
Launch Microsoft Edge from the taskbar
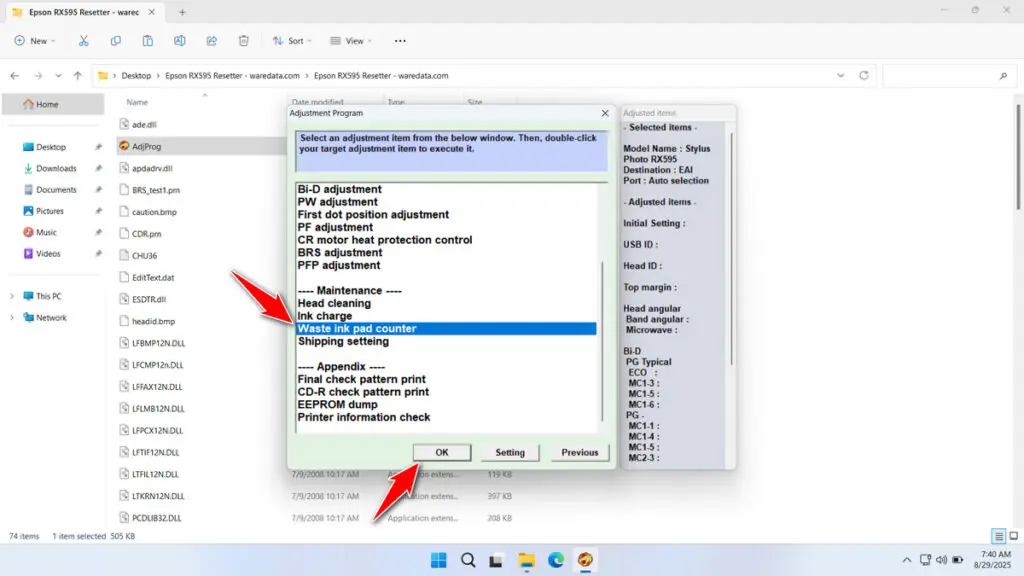(x=556, y=560)
